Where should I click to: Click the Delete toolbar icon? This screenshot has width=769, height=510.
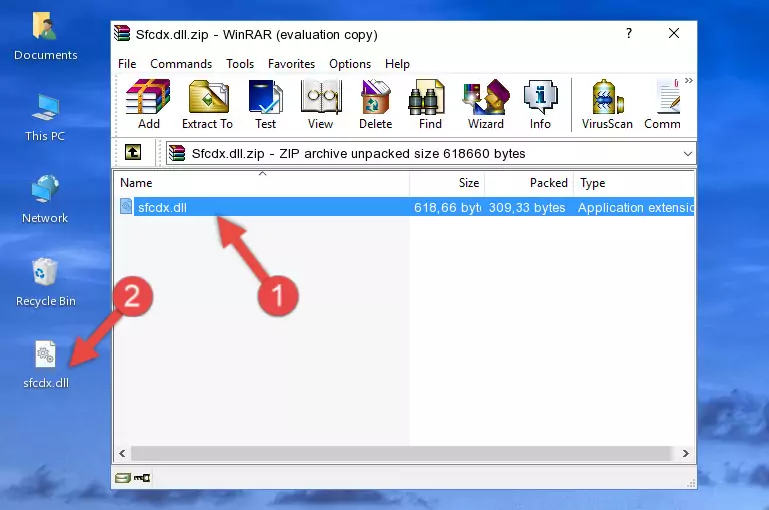(376, 104)
